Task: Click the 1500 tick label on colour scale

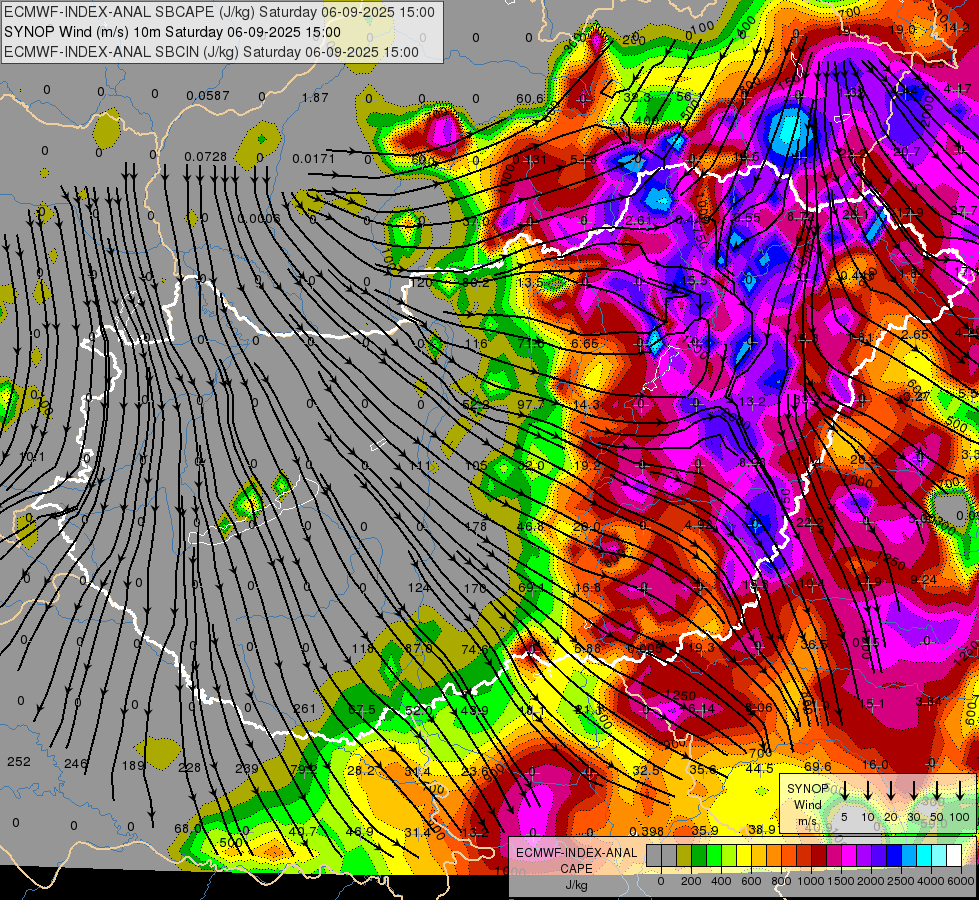Action: pos(841,881)
